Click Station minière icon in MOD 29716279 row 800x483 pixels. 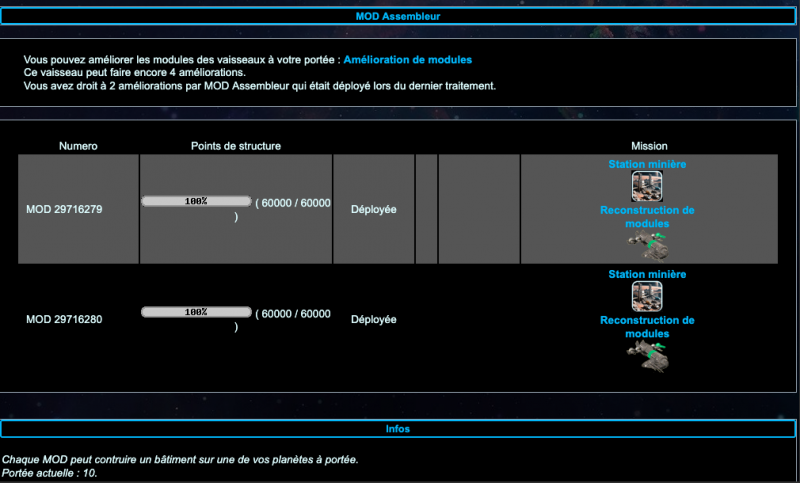click(x=647, y=186)
